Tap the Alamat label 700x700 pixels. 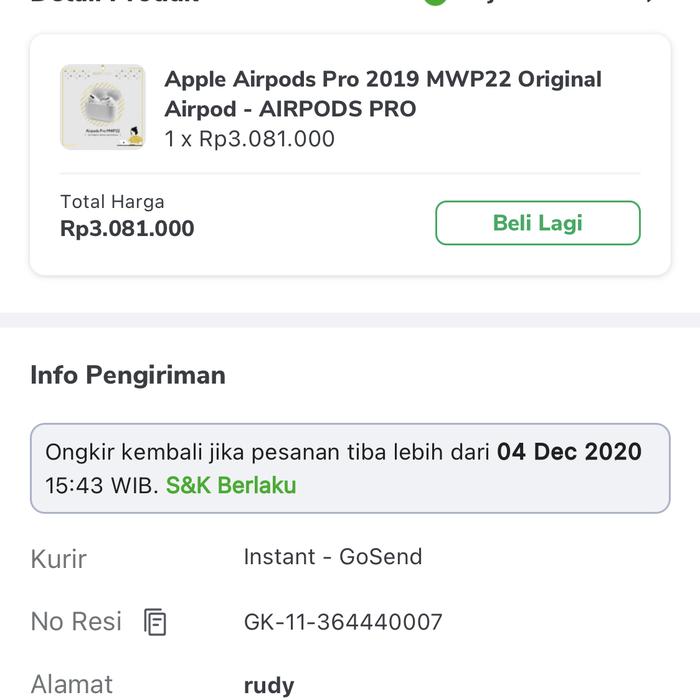click(x=72, y=685)
